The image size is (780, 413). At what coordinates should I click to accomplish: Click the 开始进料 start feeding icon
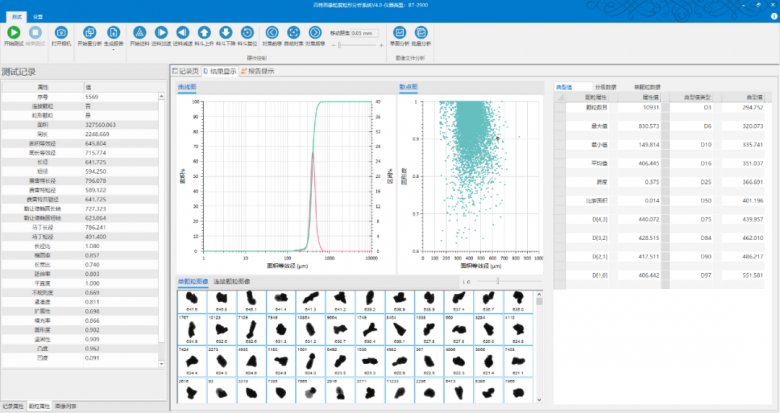pos(138,34)
